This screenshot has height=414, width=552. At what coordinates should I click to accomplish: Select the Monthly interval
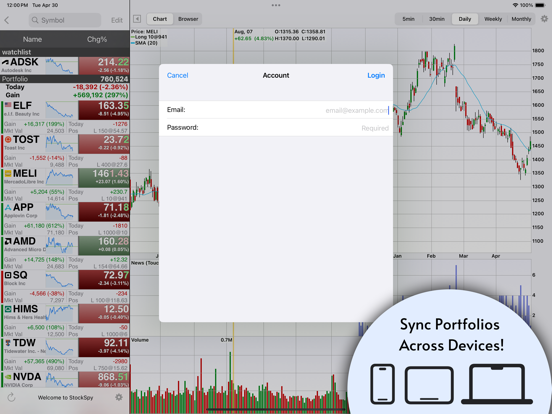[521, 19]
